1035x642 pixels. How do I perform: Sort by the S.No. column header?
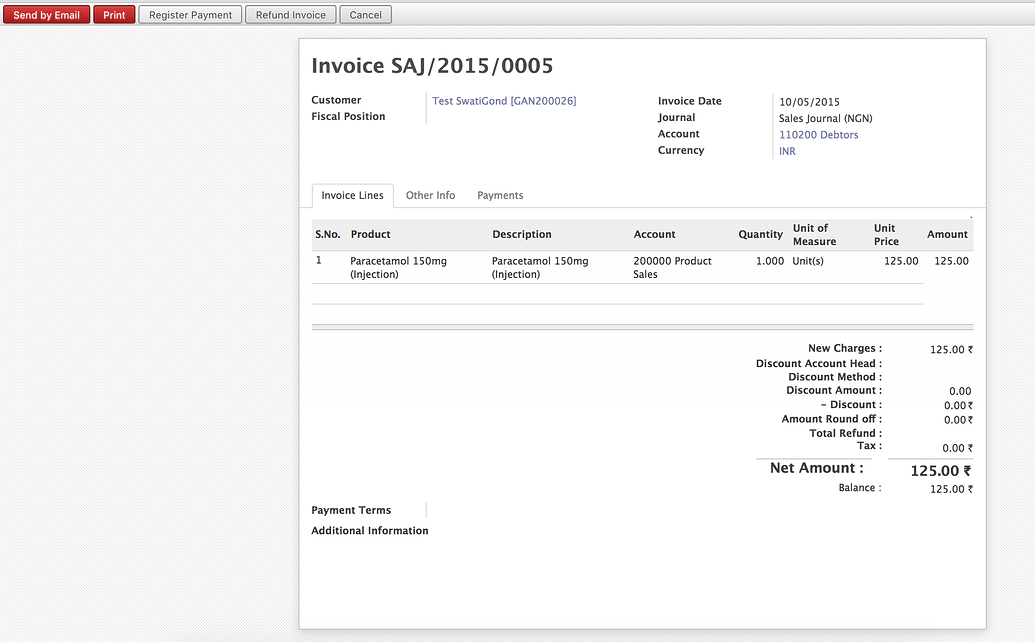327,235
